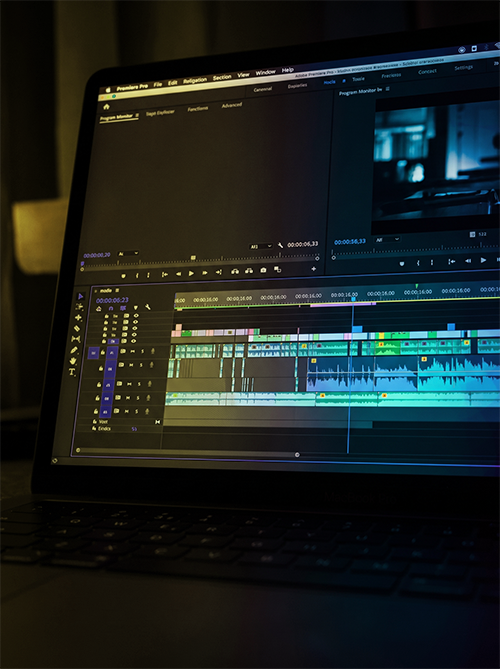
Task: Select the Track Select tool
Action: [79, 307]
